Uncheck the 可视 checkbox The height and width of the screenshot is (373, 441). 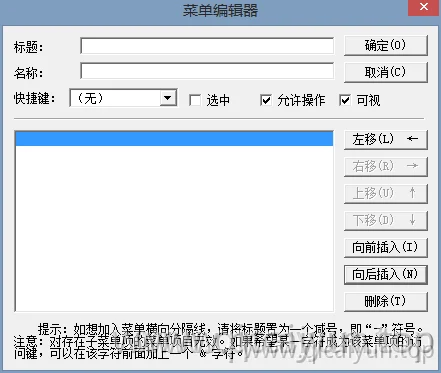point(345,100)
